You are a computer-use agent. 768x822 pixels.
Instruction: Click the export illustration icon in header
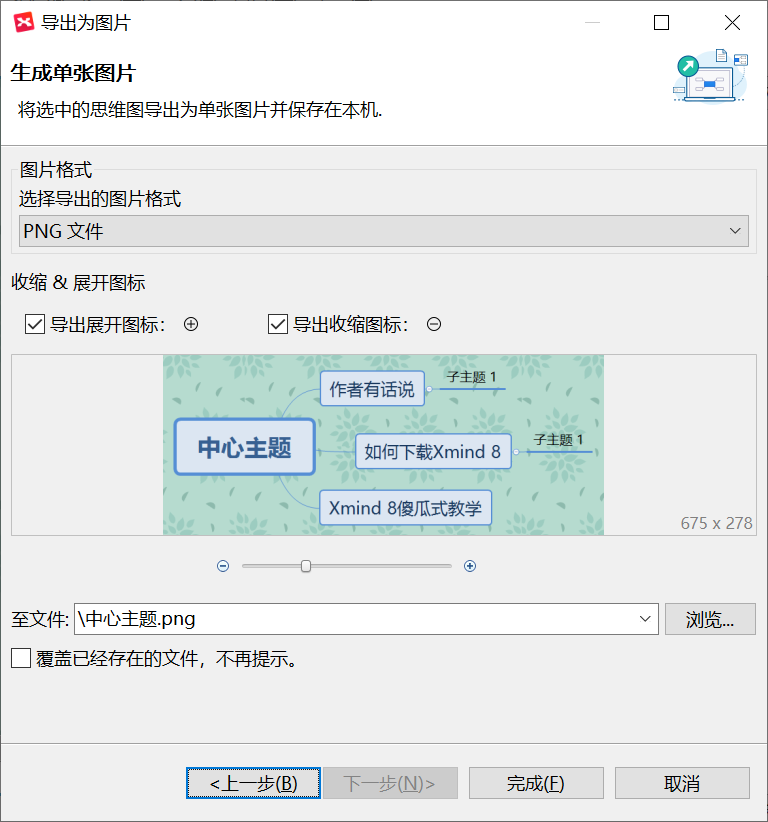click(x=711, y=77)
